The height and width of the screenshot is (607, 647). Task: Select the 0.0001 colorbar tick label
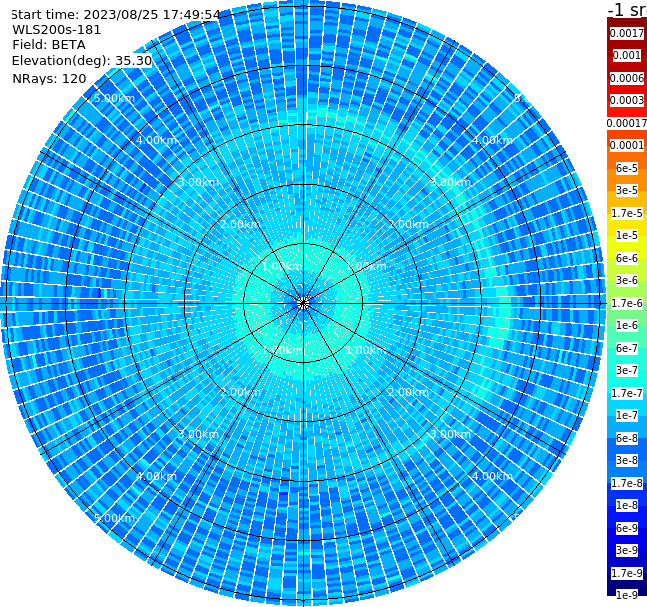627,145
